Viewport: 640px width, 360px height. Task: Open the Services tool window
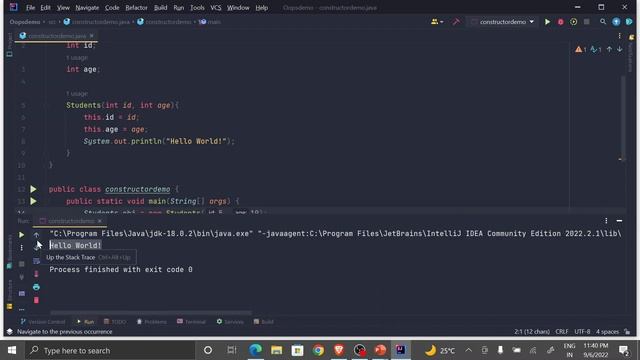point(230,322)
